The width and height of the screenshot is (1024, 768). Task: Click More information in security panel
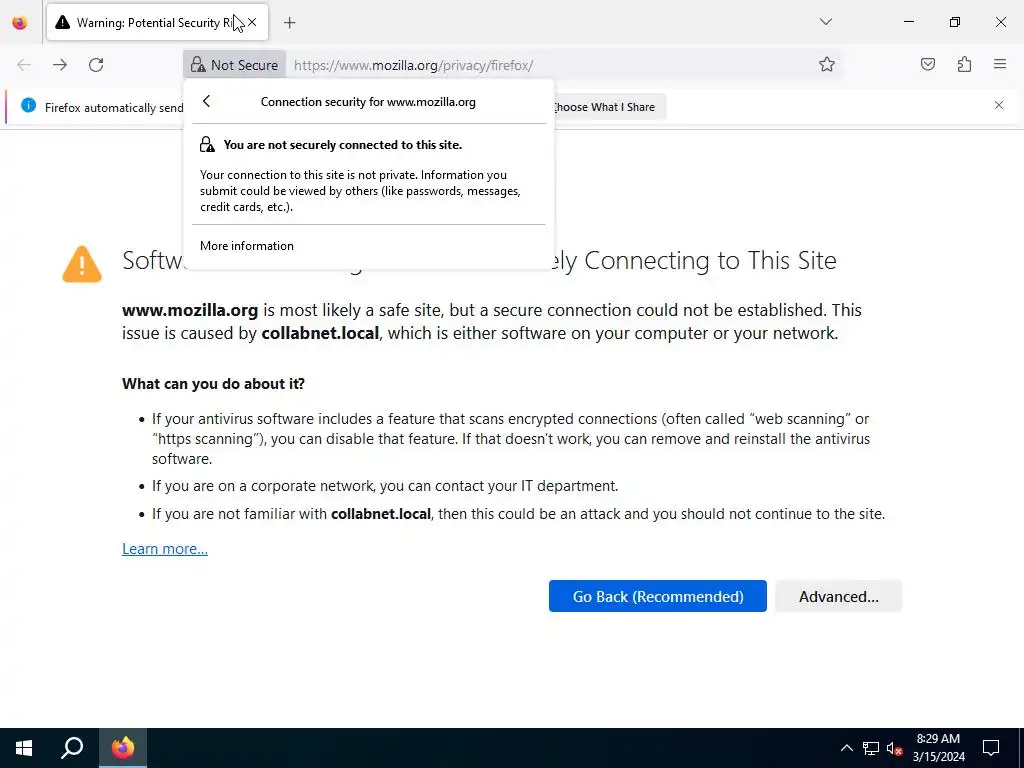(247, 246)
